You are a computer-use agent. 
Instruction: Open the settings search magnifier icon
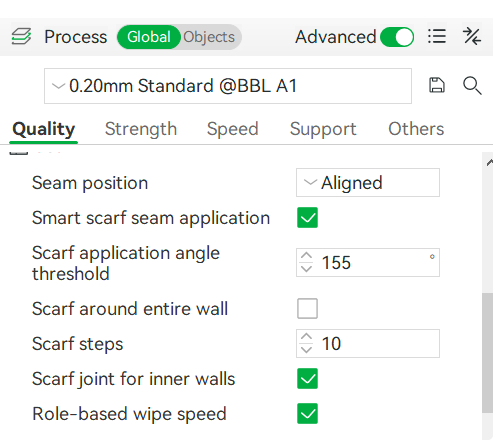(472, 85)
